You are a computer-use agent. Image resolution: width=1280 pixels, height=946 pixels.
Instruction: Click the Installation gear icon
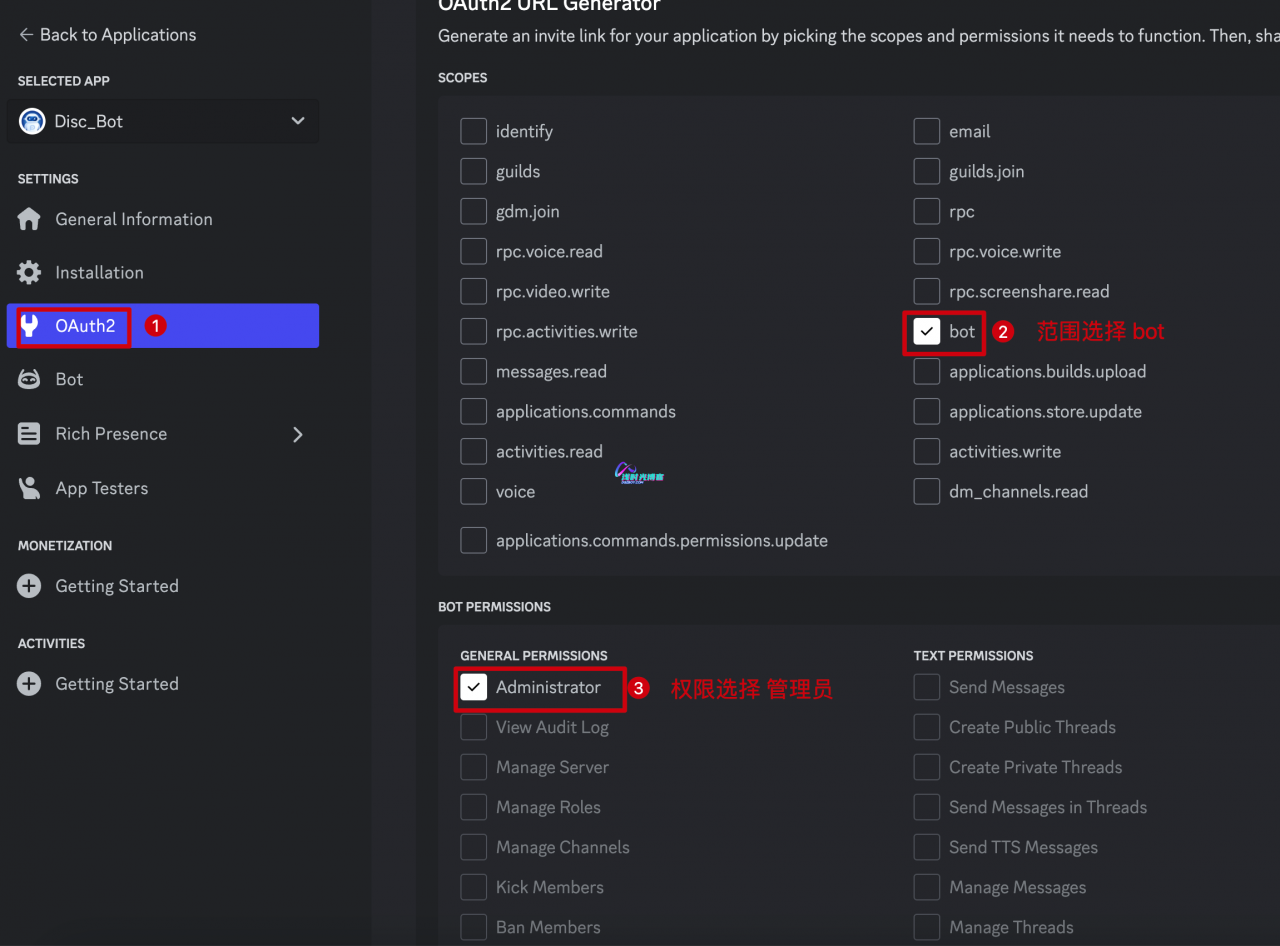[29, 272]
